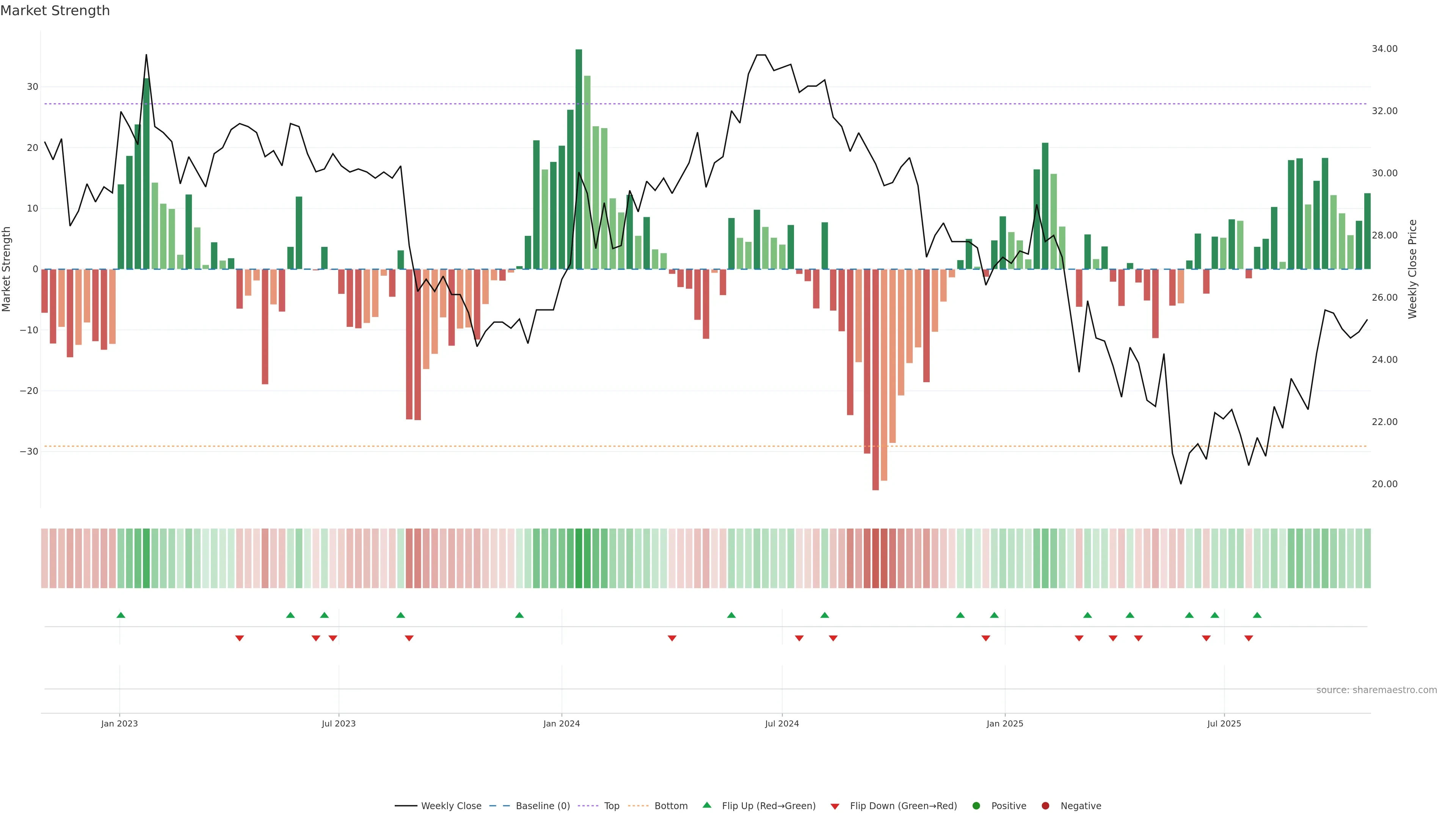Viewport: 1456px width, 819px height.
Task: Click the dark red Negative circle legend icon
Action: pos(1045,805)
